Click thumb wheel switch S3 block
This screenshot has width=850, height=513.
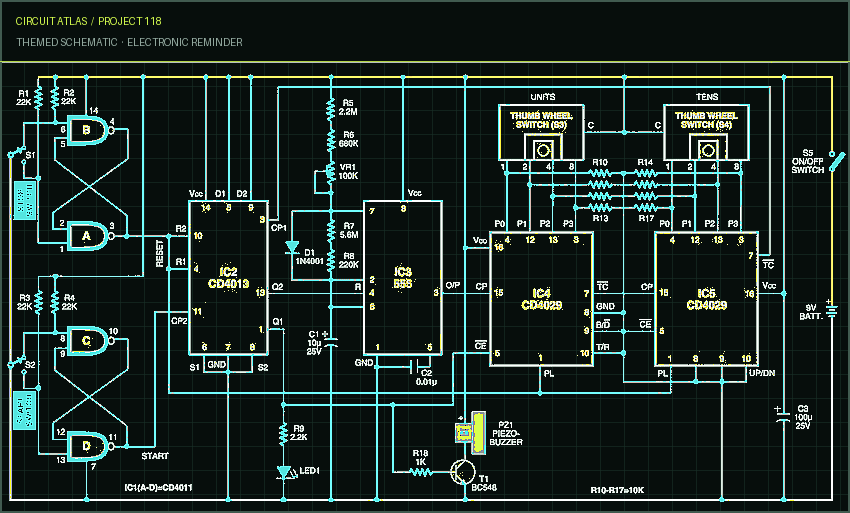541,132
